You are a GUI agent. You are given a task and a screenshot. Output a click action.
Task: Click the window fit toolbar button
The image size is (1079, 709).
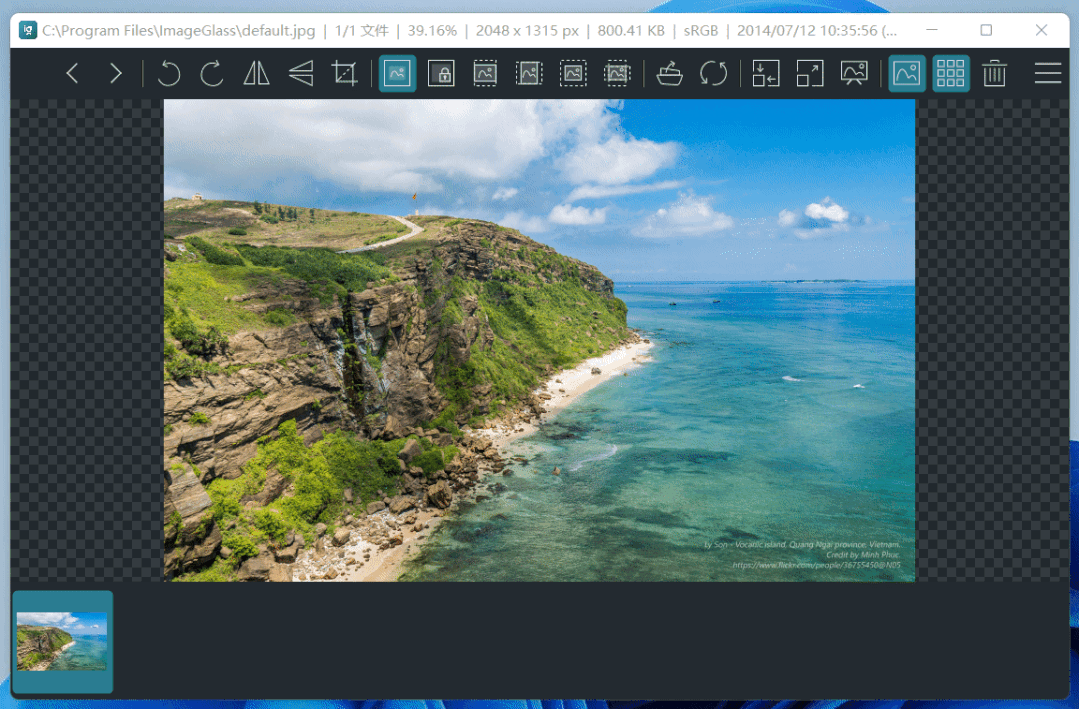click(x=766, y=73)
